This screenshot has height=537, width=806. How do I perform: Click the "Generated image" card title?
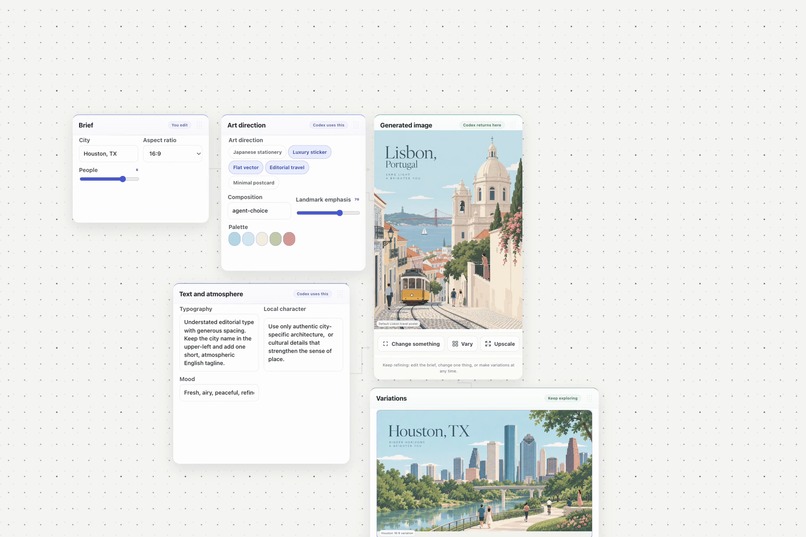[406, 125]
